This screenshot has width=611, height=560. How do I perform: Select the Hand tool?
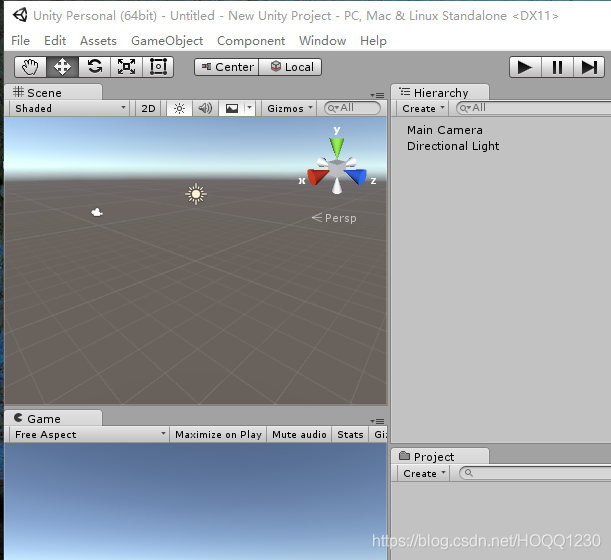30,67
